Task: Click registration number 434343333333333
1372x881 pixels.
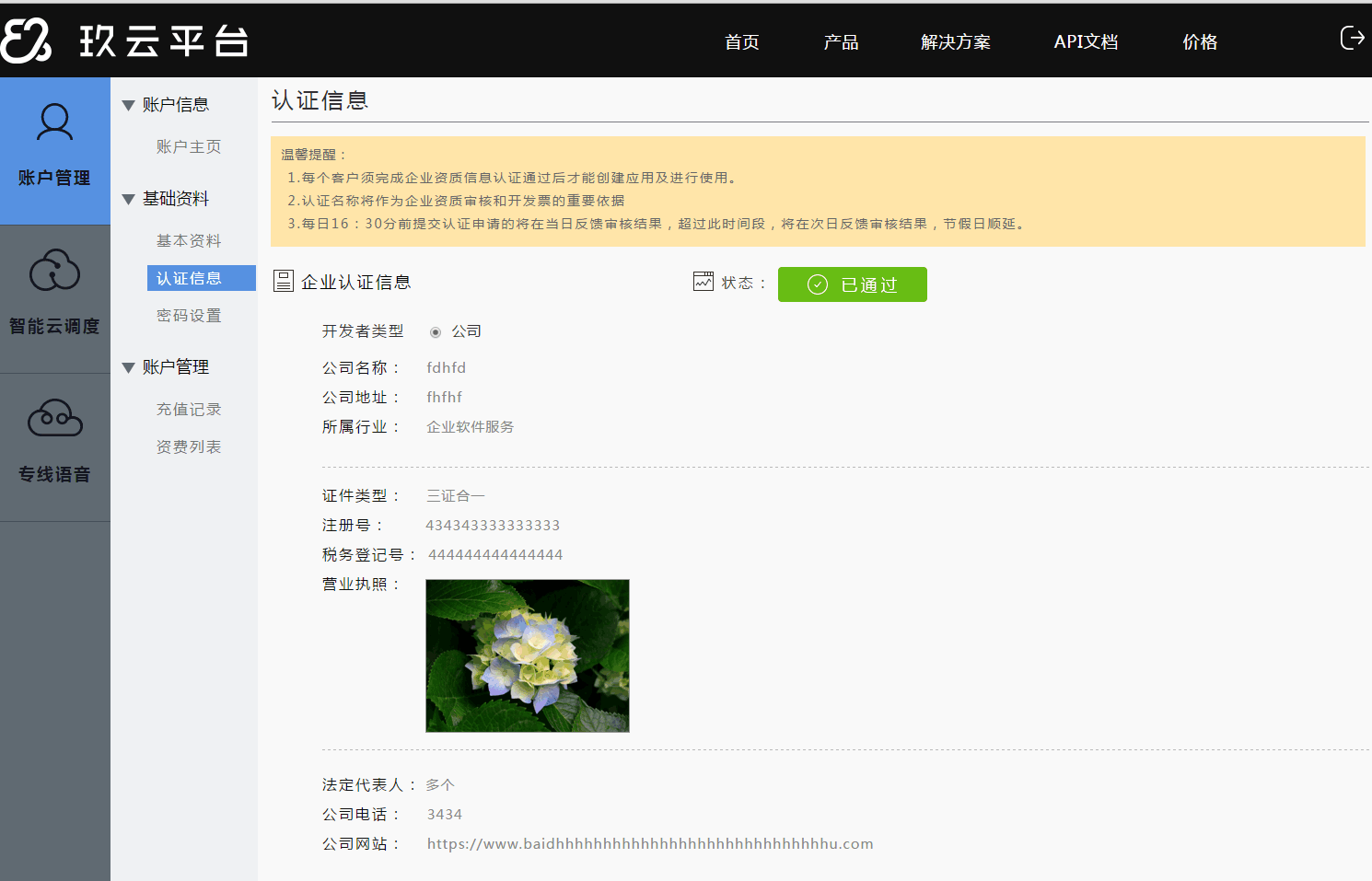Action: (493, 525)
